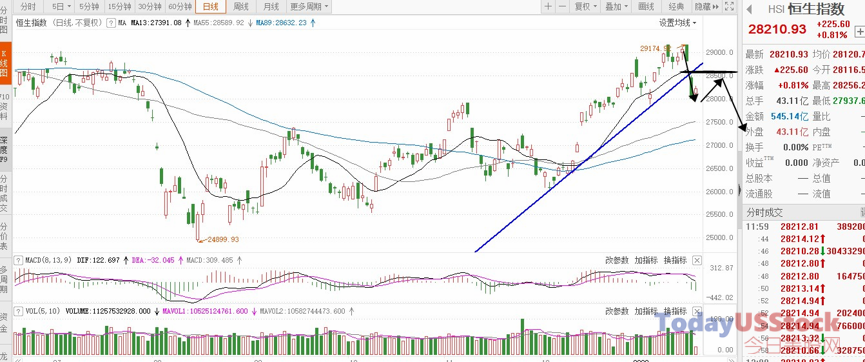Switch to the 5分钟 tab
The image size is (865, 362).
(89, 7)
